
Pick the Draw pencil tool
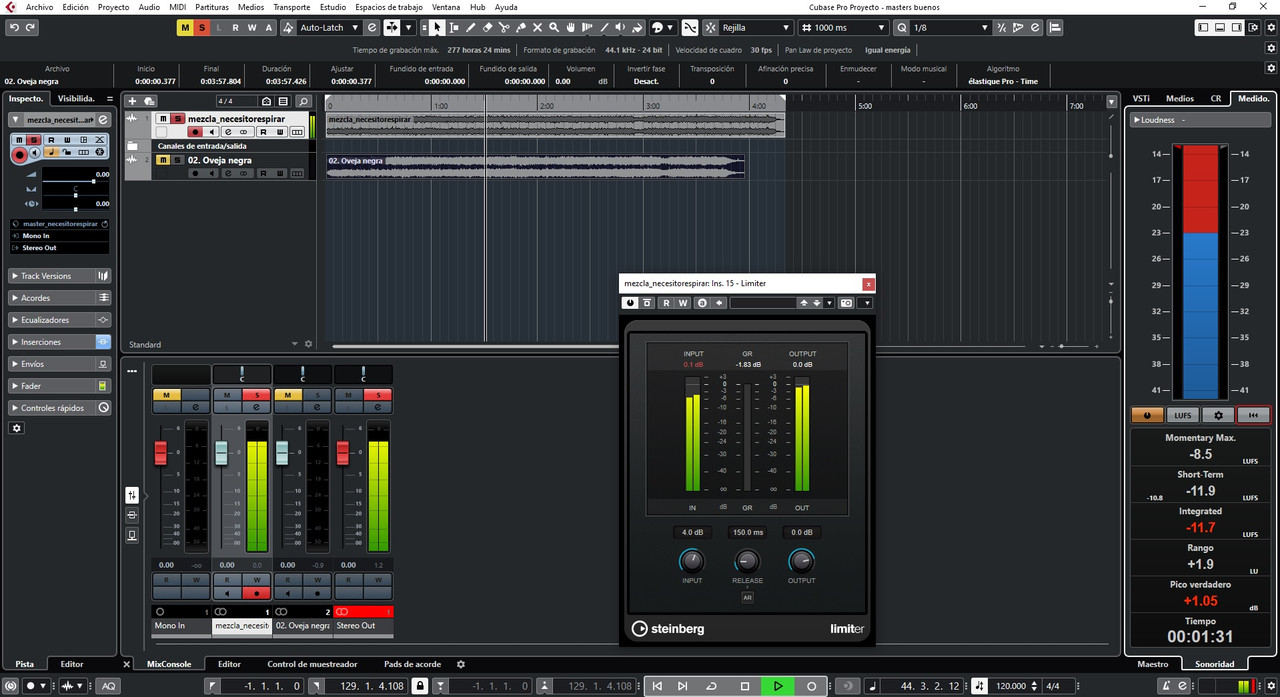pos(471,27)
